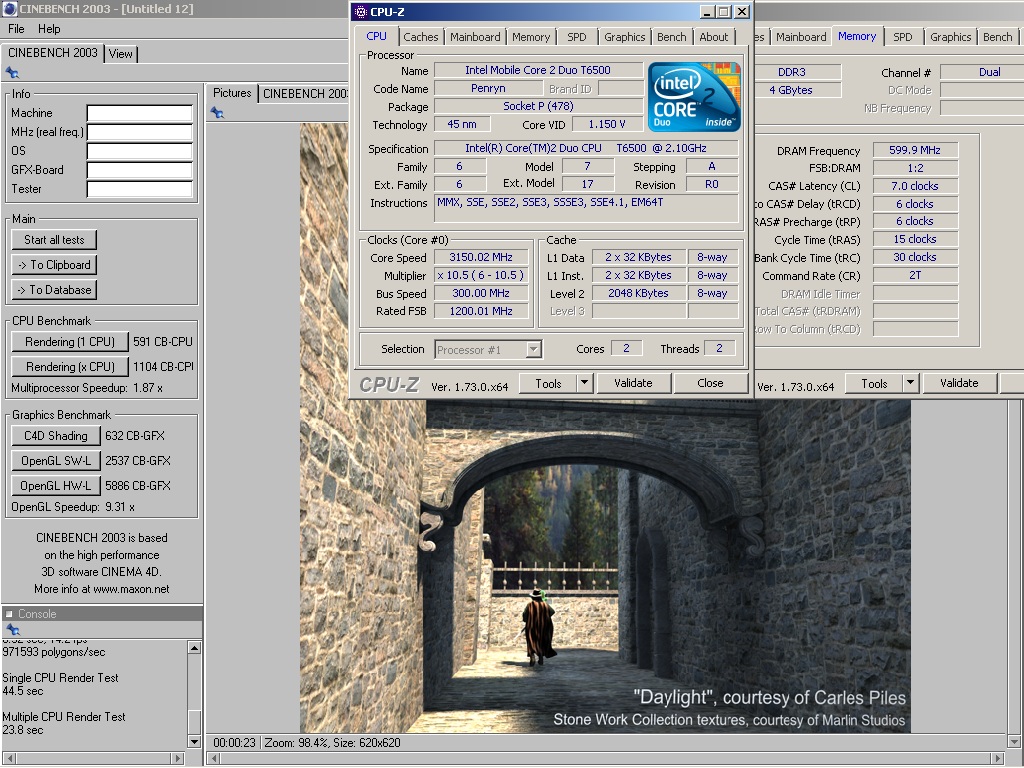
Task: Click the CPU-Z title bar icon
Action: [360, 12]
